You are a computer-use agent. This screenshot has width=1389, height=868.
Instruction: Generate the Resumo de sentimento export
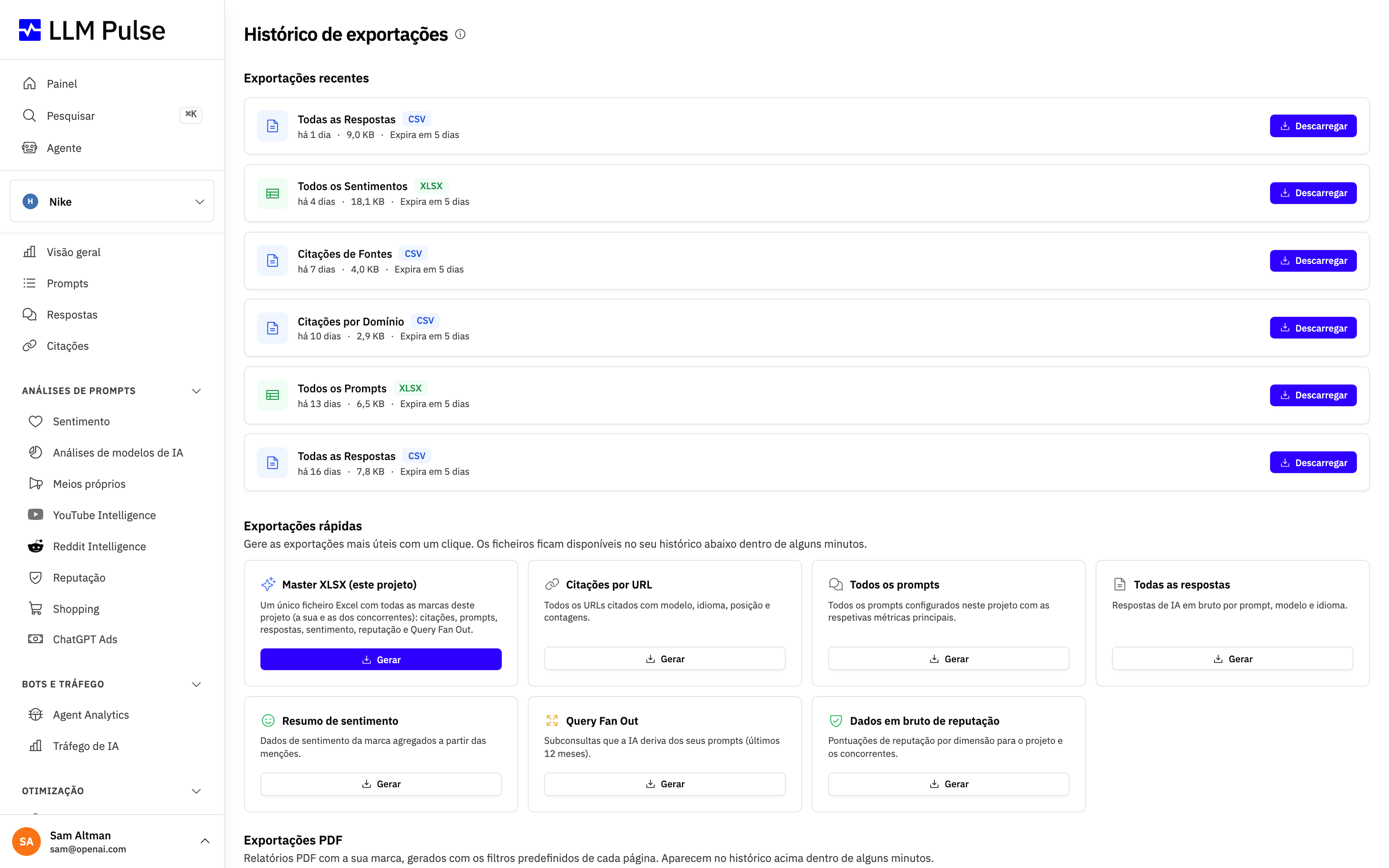[x=381, y=784]
